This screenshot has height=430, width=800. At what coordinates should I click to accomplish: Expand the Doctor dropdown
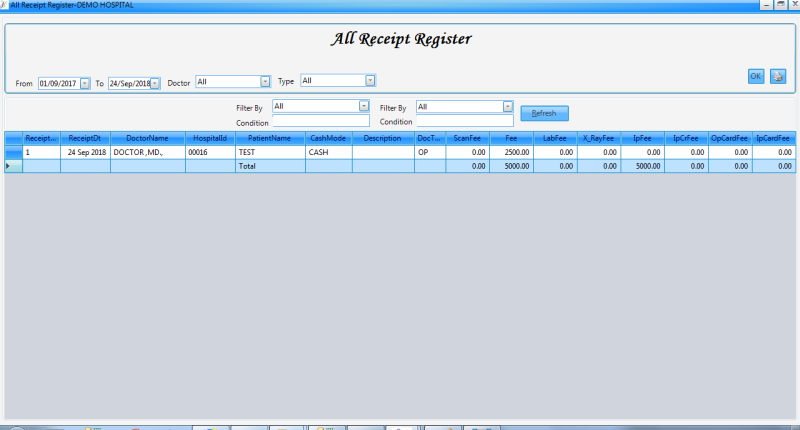click(x=265, y=82)
